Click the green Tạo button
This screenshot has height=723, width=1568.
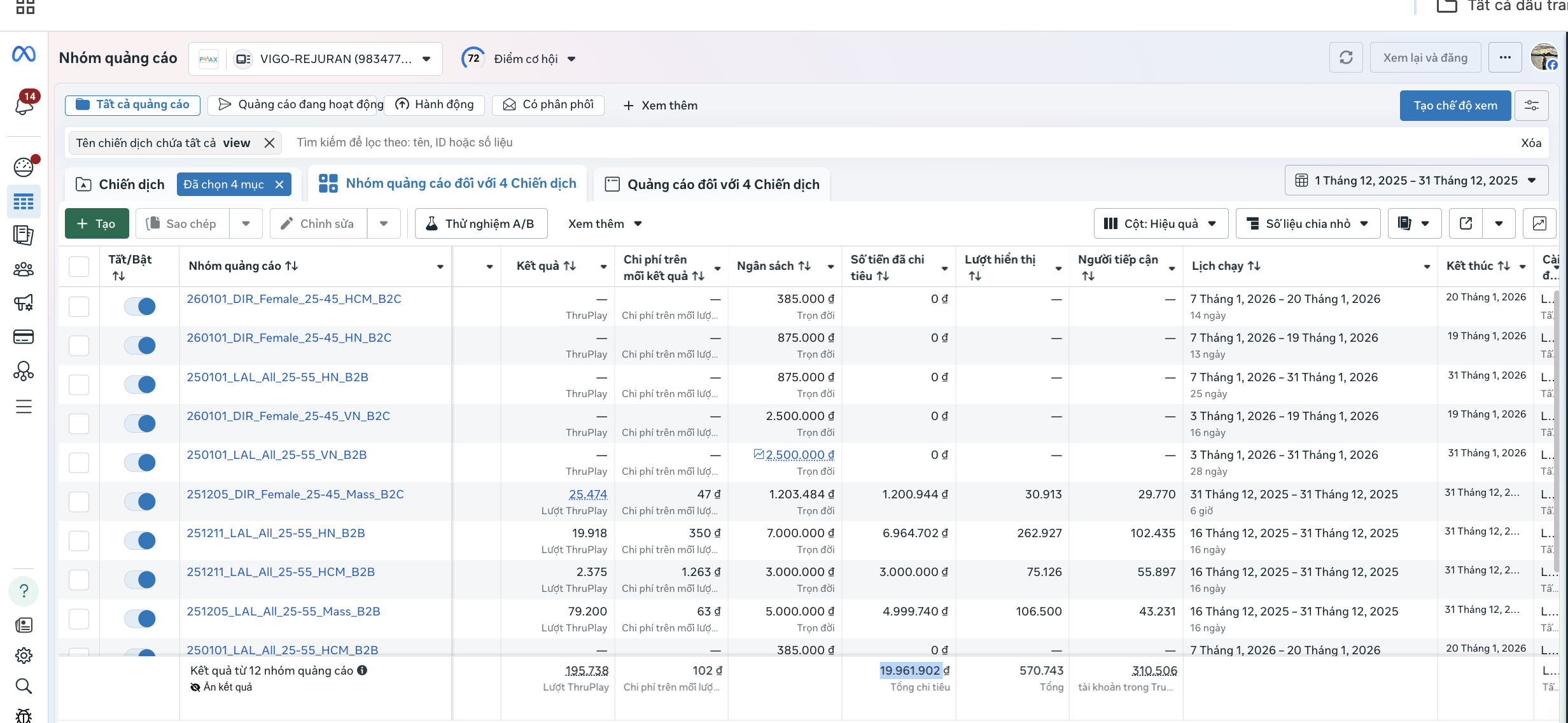pos(97,223)
